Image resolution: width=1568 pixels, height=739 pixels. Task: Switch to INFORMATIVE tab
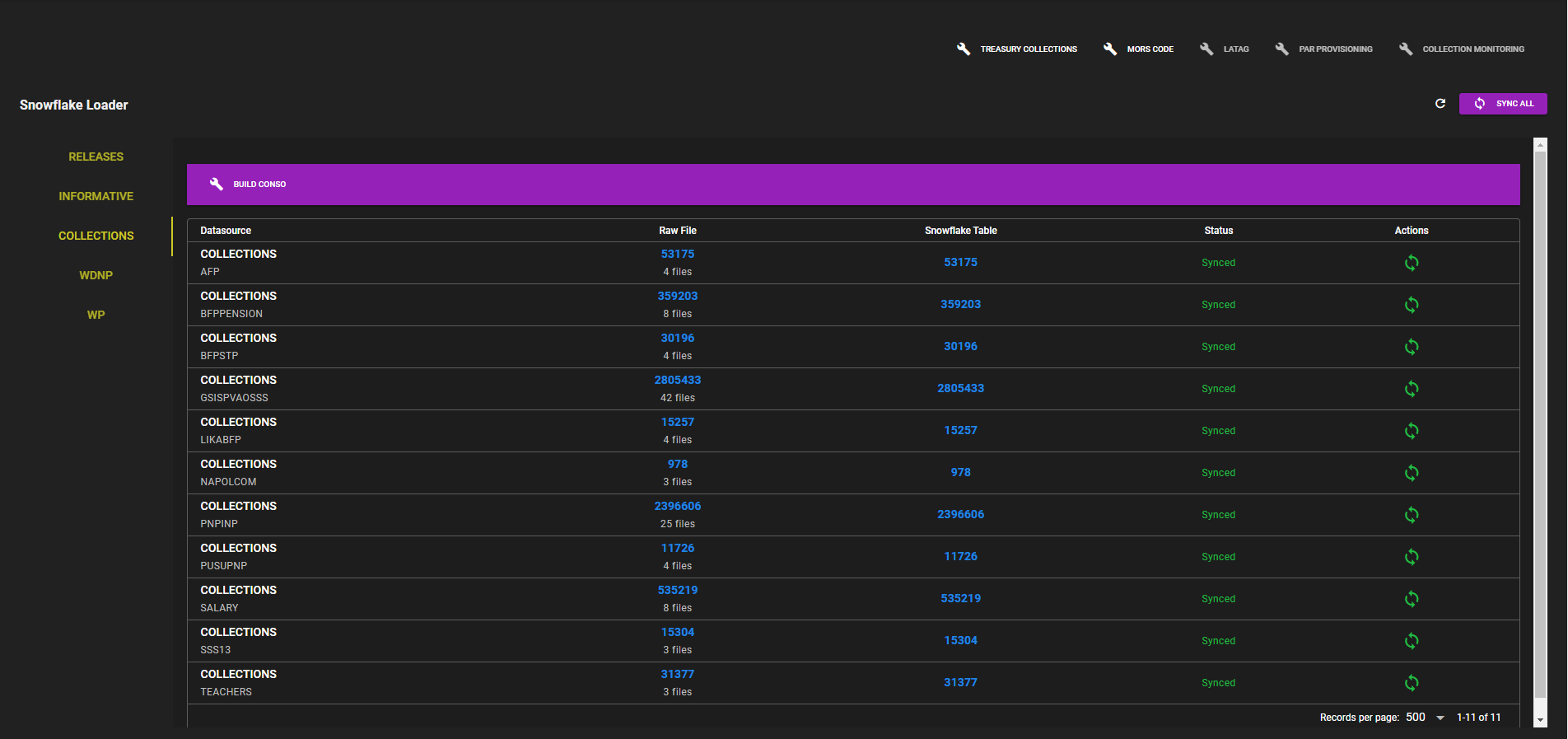[x=96, y=196]
